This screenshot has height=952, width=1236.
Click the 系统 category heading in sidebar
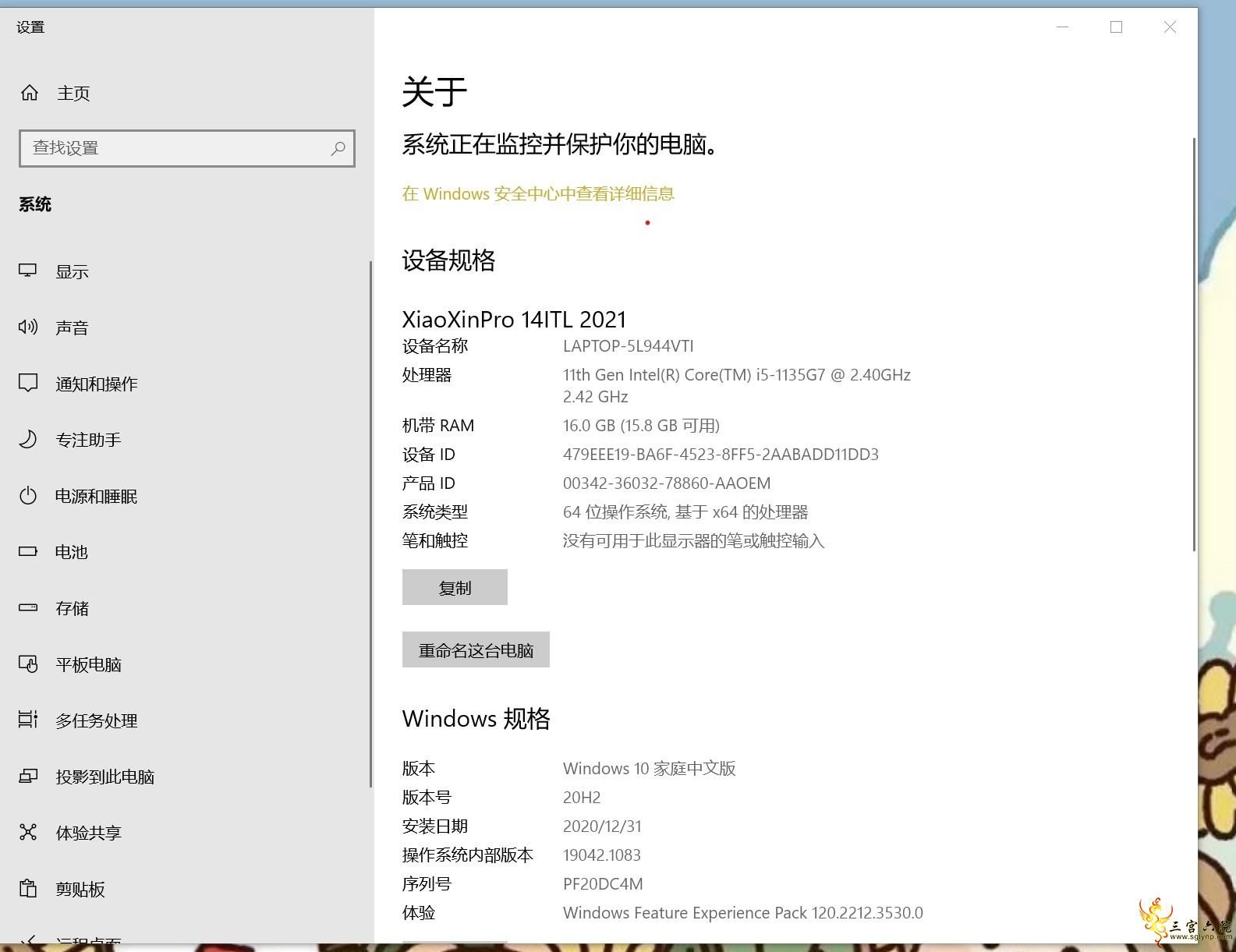tap(35, 204)
